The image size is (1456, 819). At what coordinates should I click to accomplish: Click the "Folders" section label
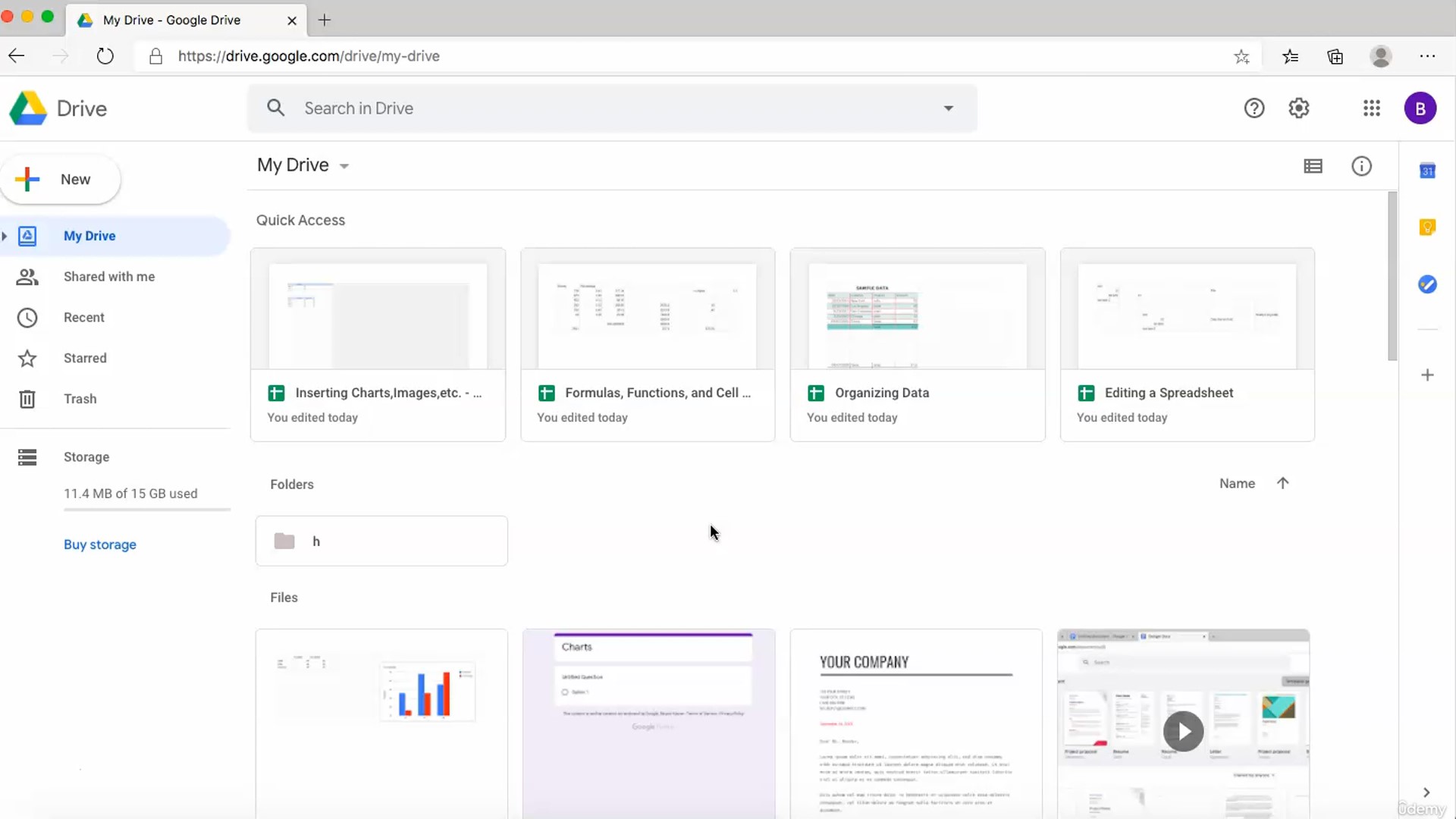pos(292,485)
